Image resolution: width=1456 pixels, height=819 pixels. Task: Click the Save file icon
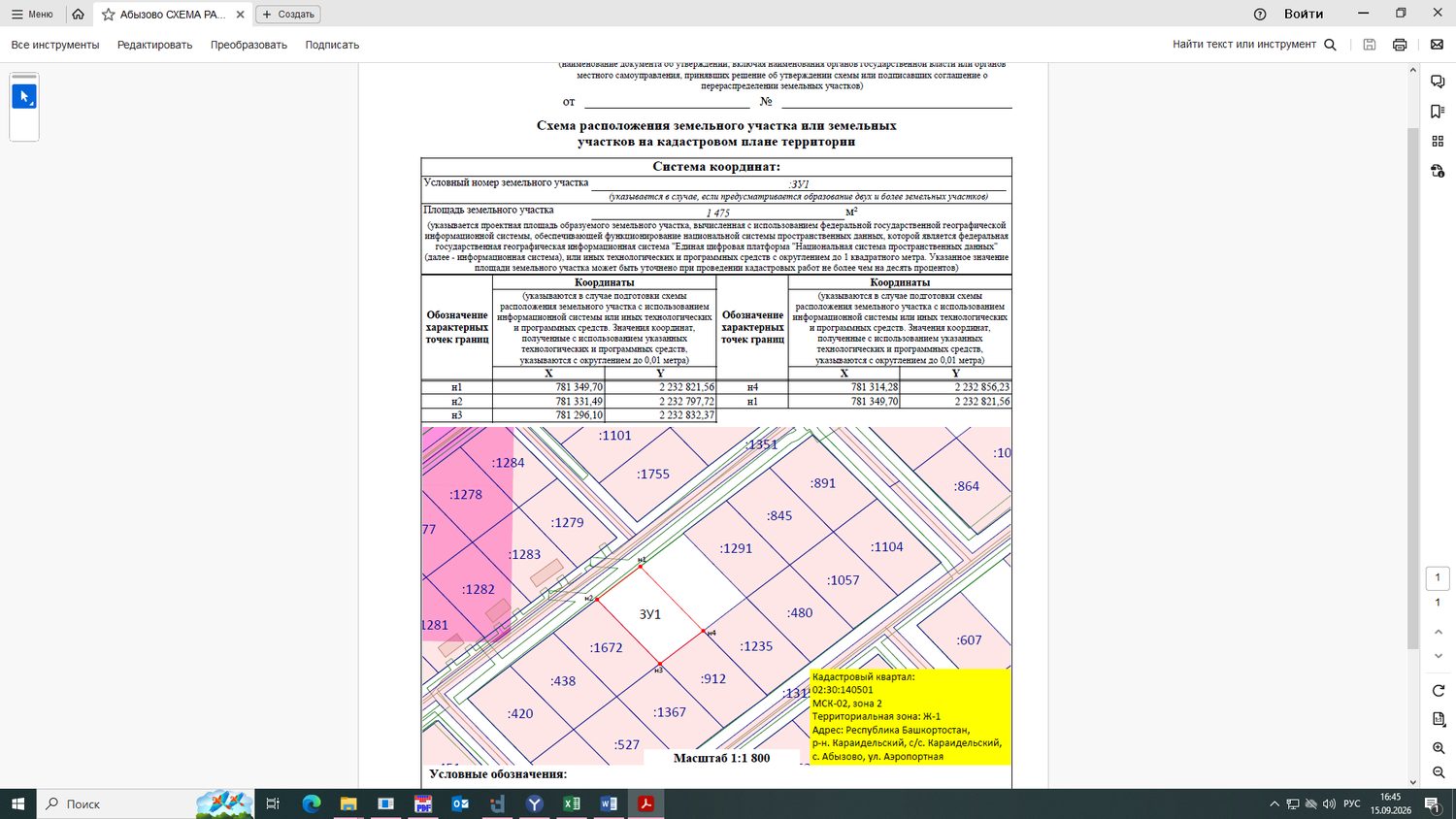(1370, 45)
